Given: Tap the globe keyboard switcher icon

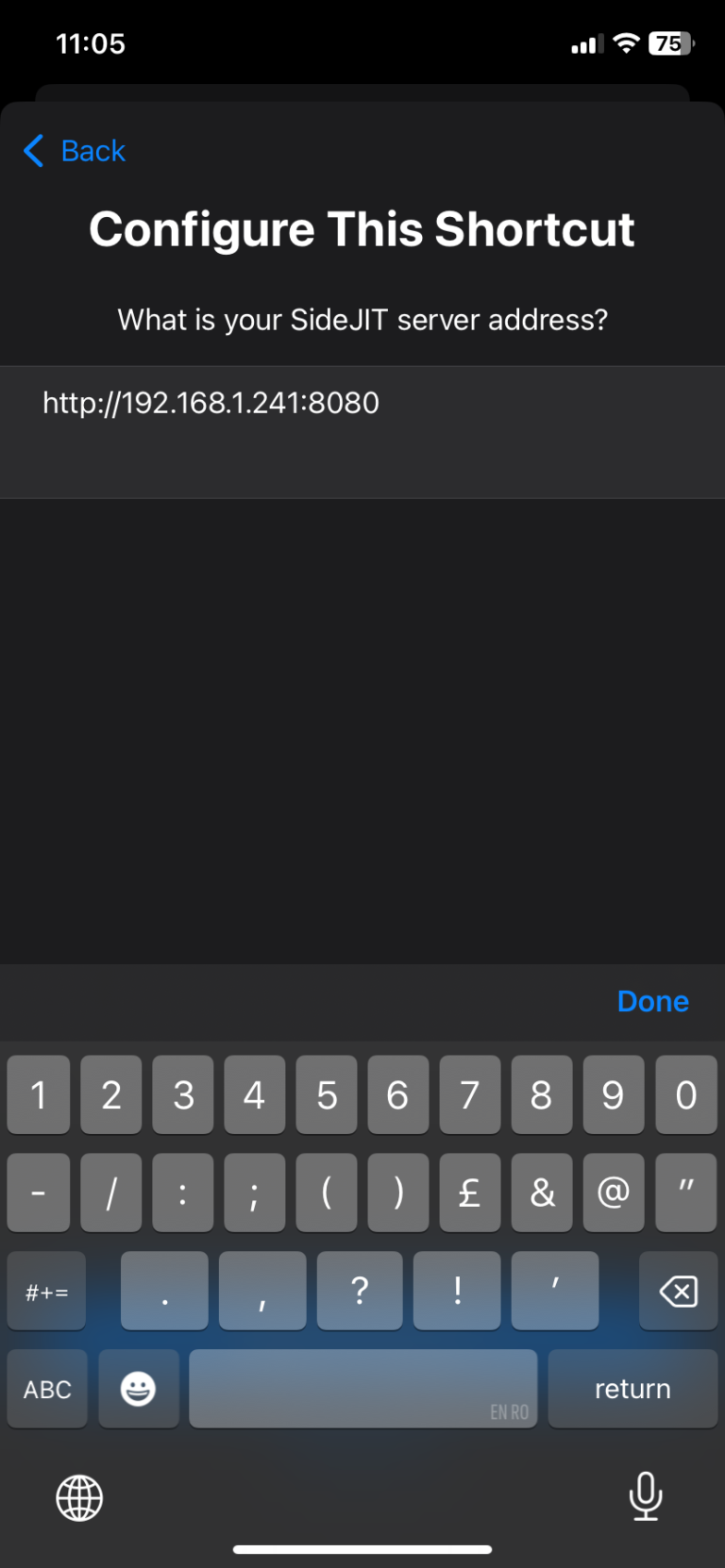Looking at the screenshot, I should (x=79, y=1497).
